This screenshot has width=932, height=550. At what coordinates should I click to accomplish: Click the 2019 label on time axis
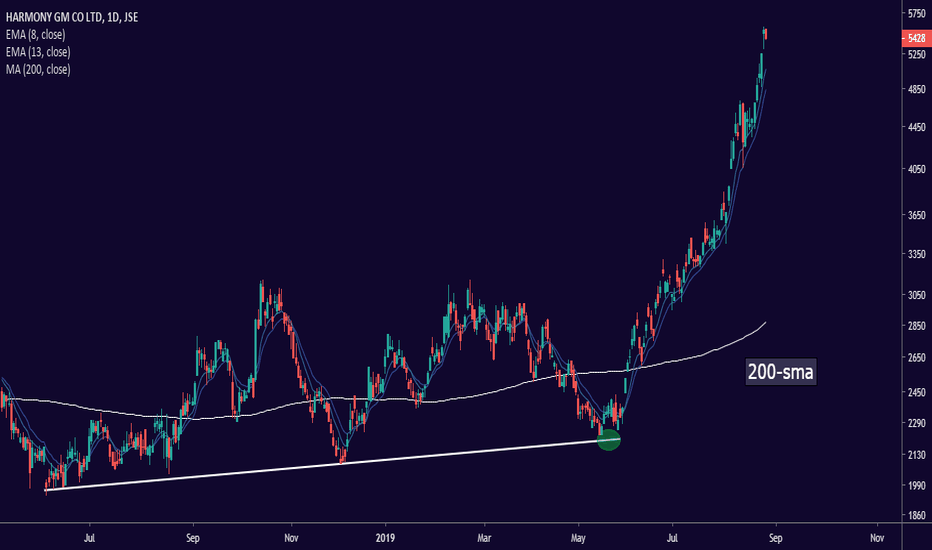click(x=385, y=538)
